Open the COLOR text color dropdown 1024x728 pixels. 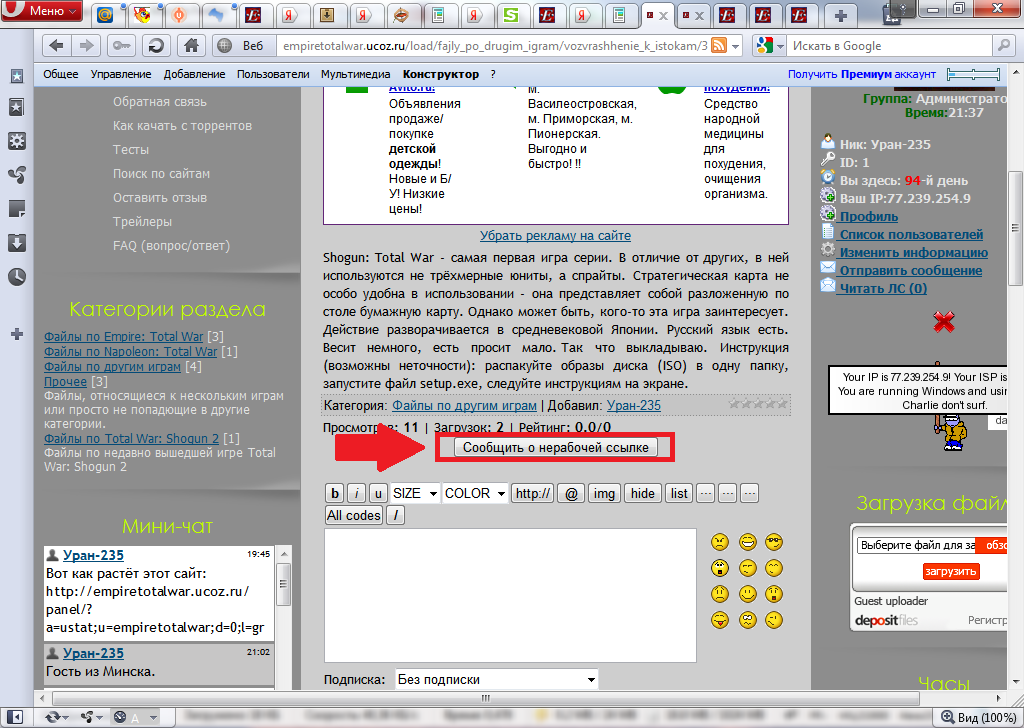(x=475, y=494)
